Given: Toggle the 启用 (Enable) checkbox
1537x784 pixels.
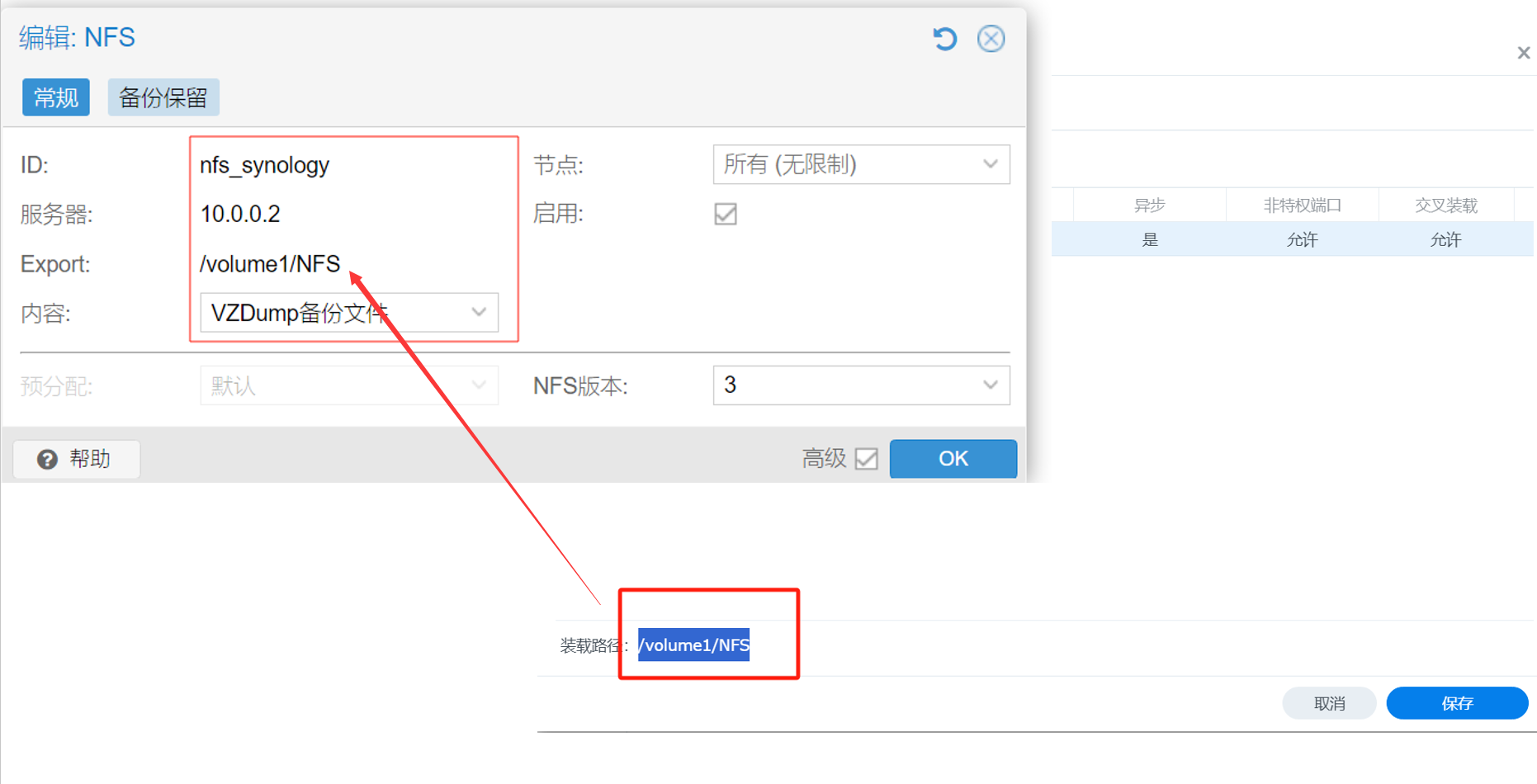Looking at the screenshot, I should (726, 215).
